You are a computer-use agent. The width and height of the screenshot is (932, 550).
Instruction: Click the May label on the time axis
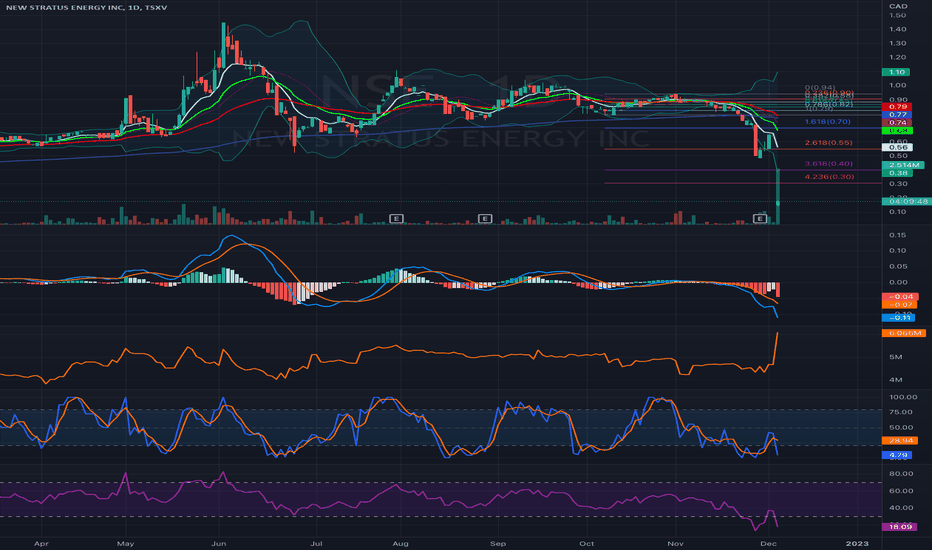pyautogui.click(x=125, y=543)
